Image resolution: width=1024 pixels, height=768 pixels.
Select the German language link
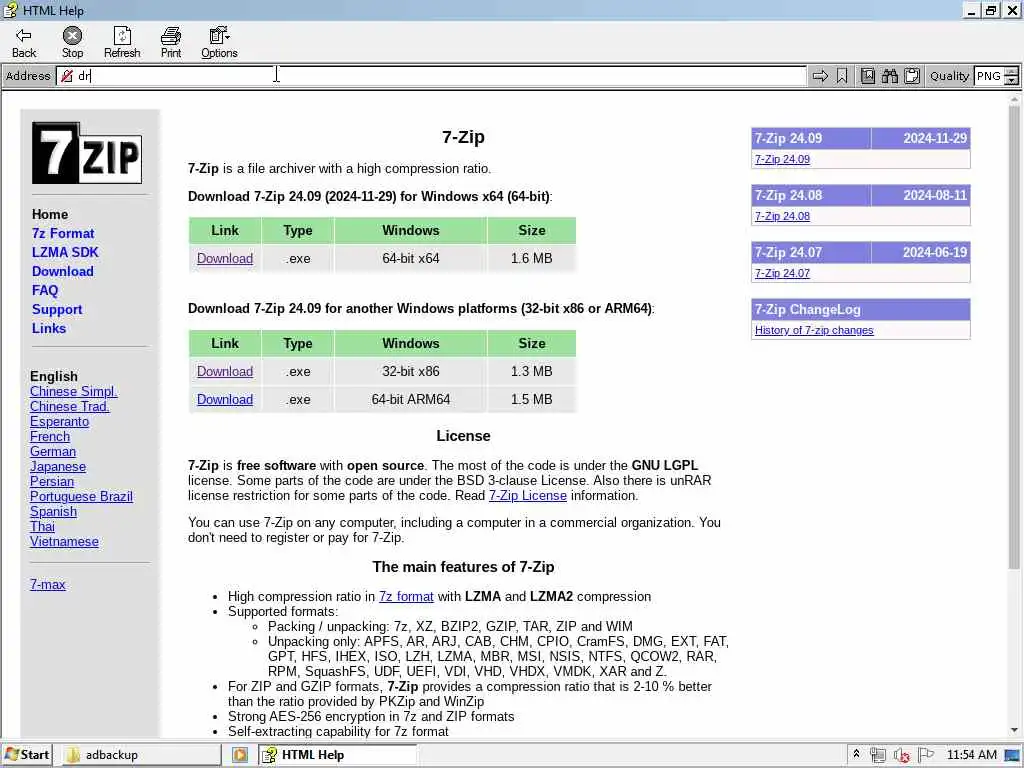coord(52,451)
